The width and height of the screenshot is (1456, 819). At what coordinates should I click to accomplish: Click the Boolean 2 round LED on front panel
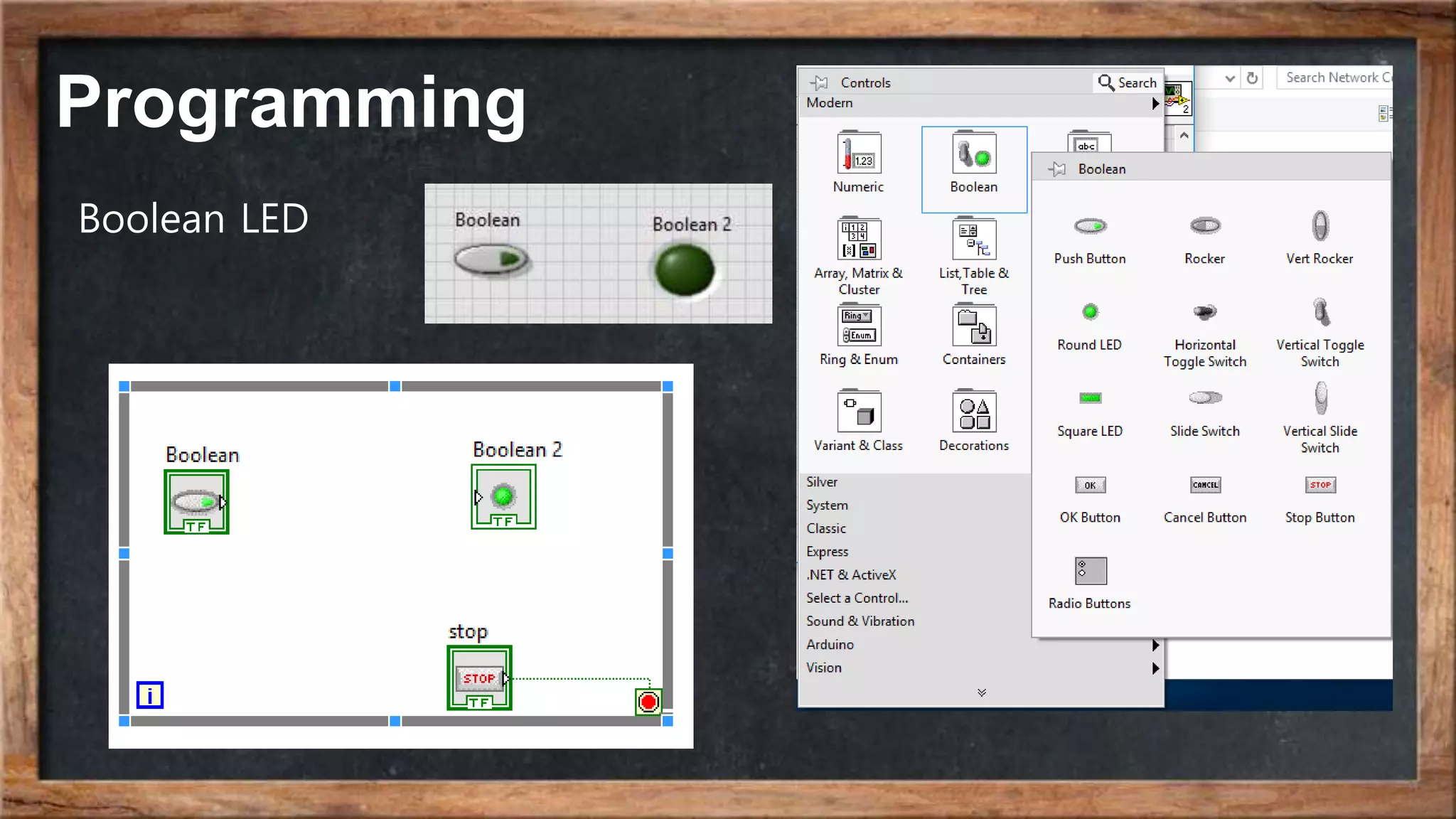click(x=685, y=270)
